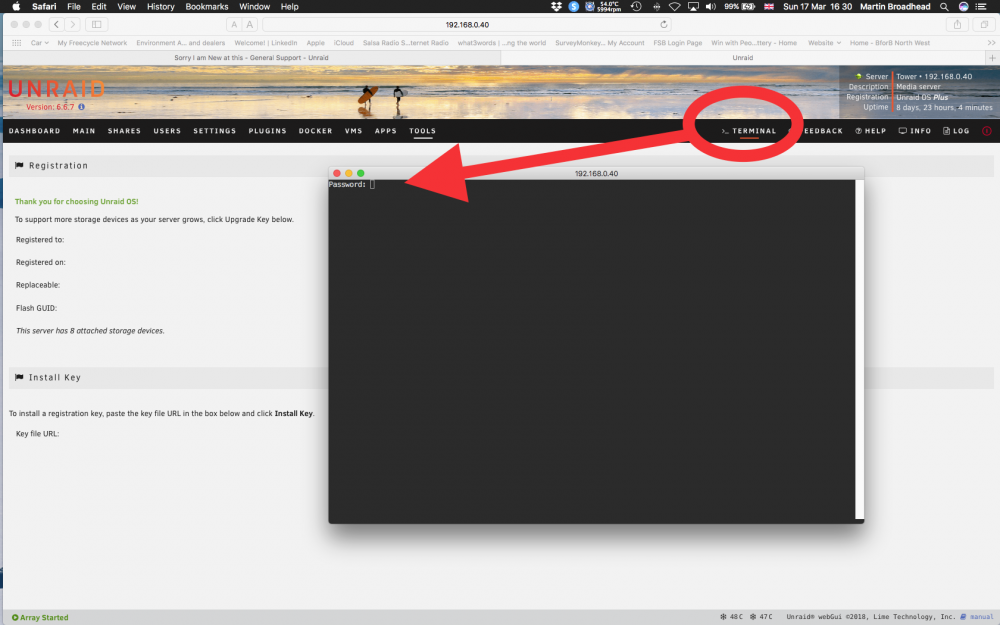Show more bookmarks via the overflow chevron

tap(991, 43)
